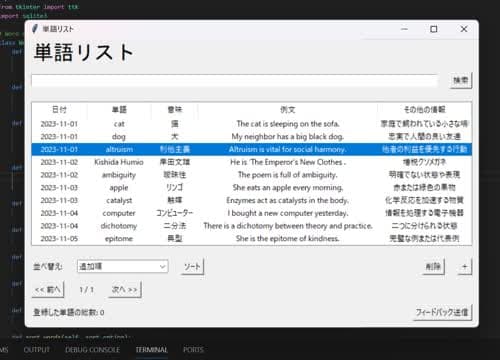
Task: Click sentence 'She is the epitome of kindness.'
Action: [x=288, y=238]
